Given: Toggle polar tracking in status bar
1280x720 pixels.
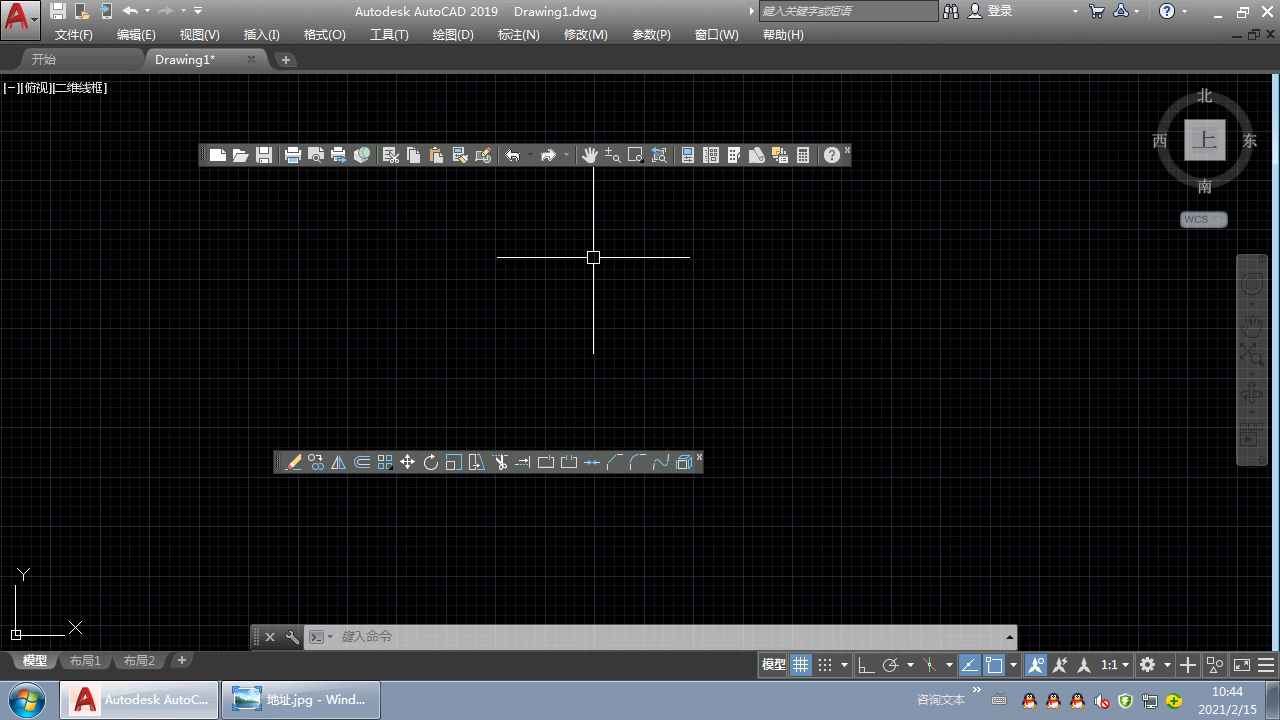Looking at the screenshot, I should pyautogui.click(x=890, y=665).
